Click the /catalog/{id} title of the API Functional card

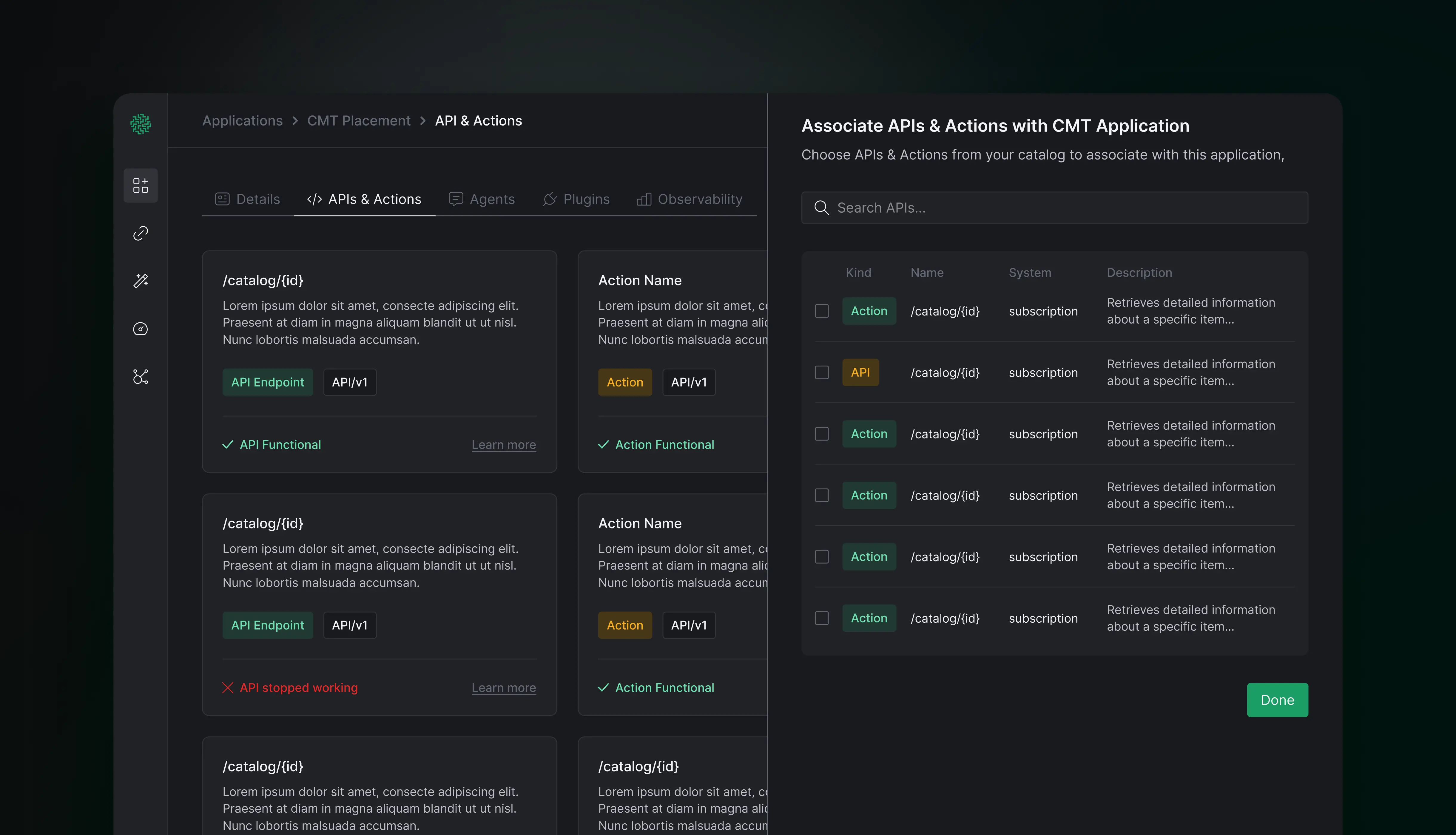[x=263, y=280]
